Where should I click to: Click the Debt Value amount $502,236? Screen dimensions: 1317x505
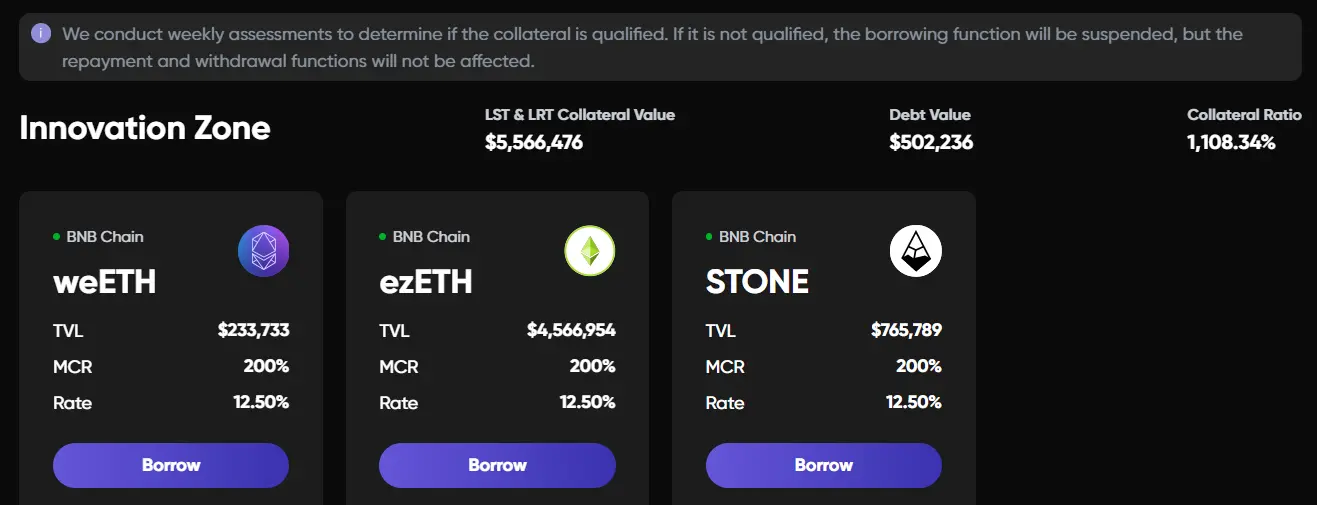[931, 143]
